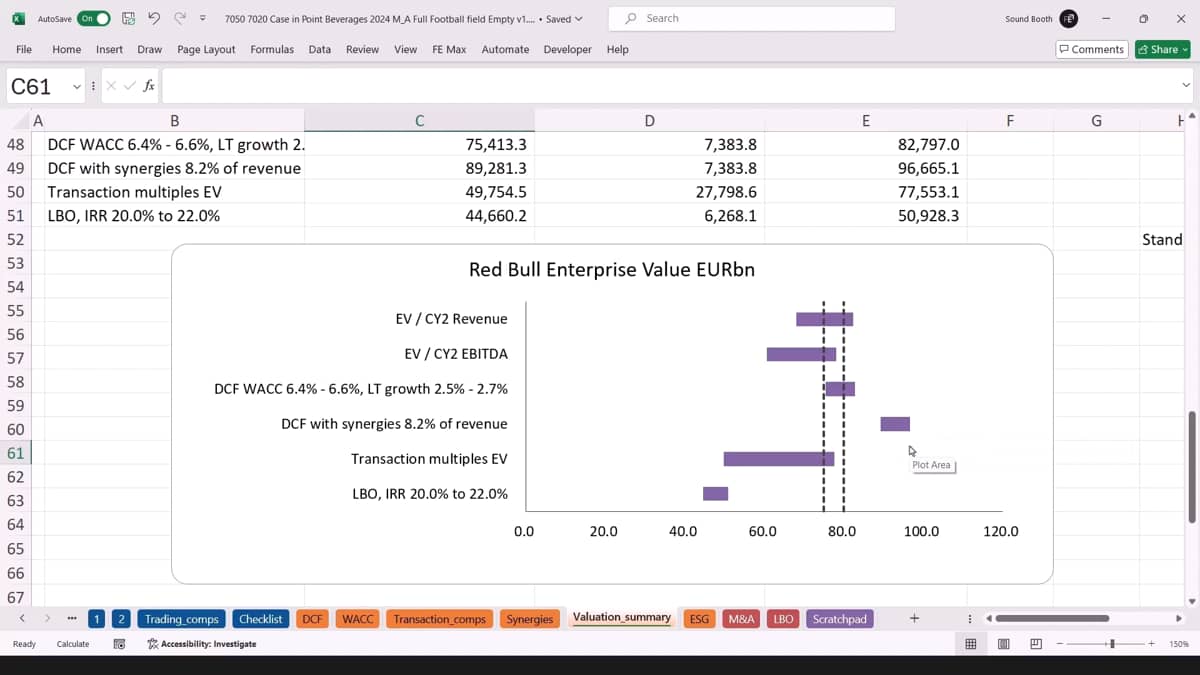Open the Page Layout tab
Image resolution: width=1200 pixels, height=675 pixels.
click(206, 49)
